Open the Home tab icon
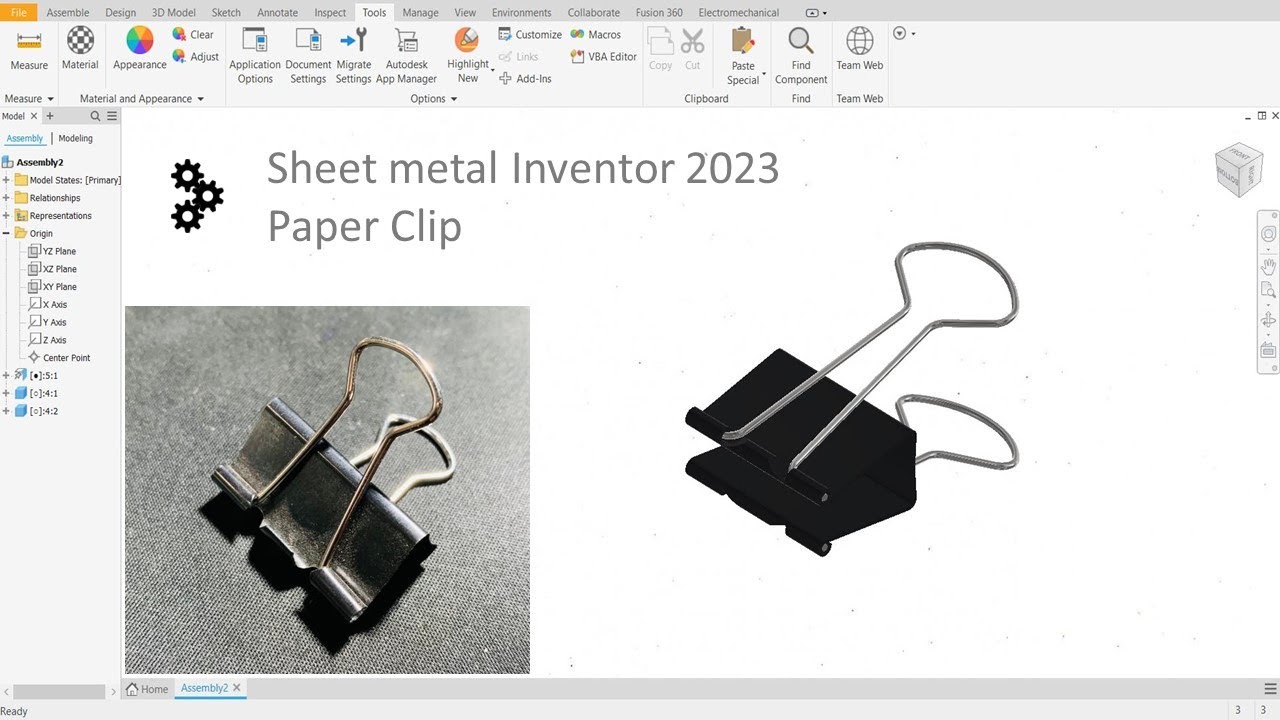1280x720 pixels. click(132, 689)
